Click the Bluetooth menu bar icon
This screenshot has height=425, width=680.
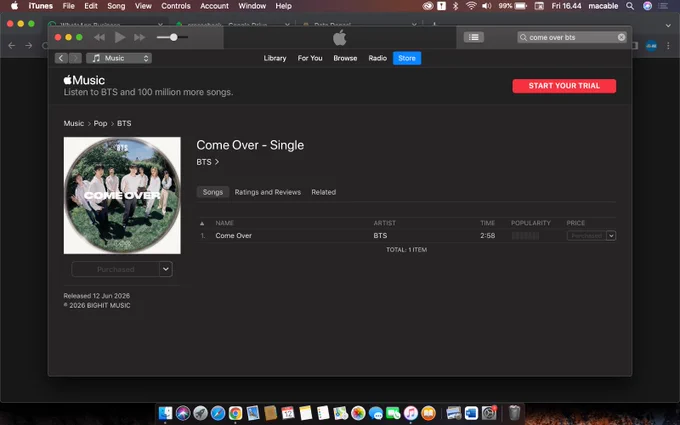click(455, 6)
